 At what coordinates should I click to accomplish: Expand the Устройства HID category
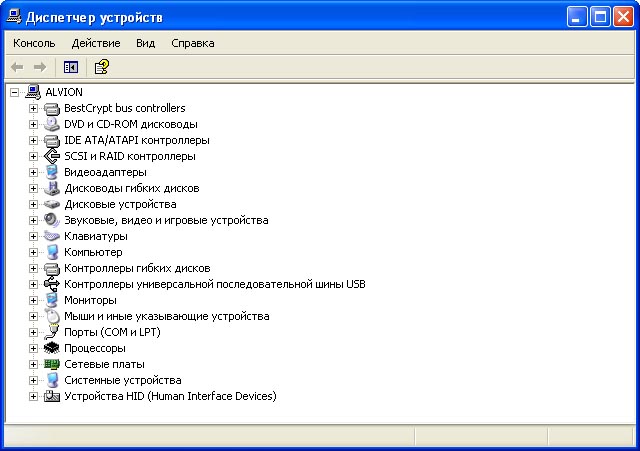(x=33, y=396)
